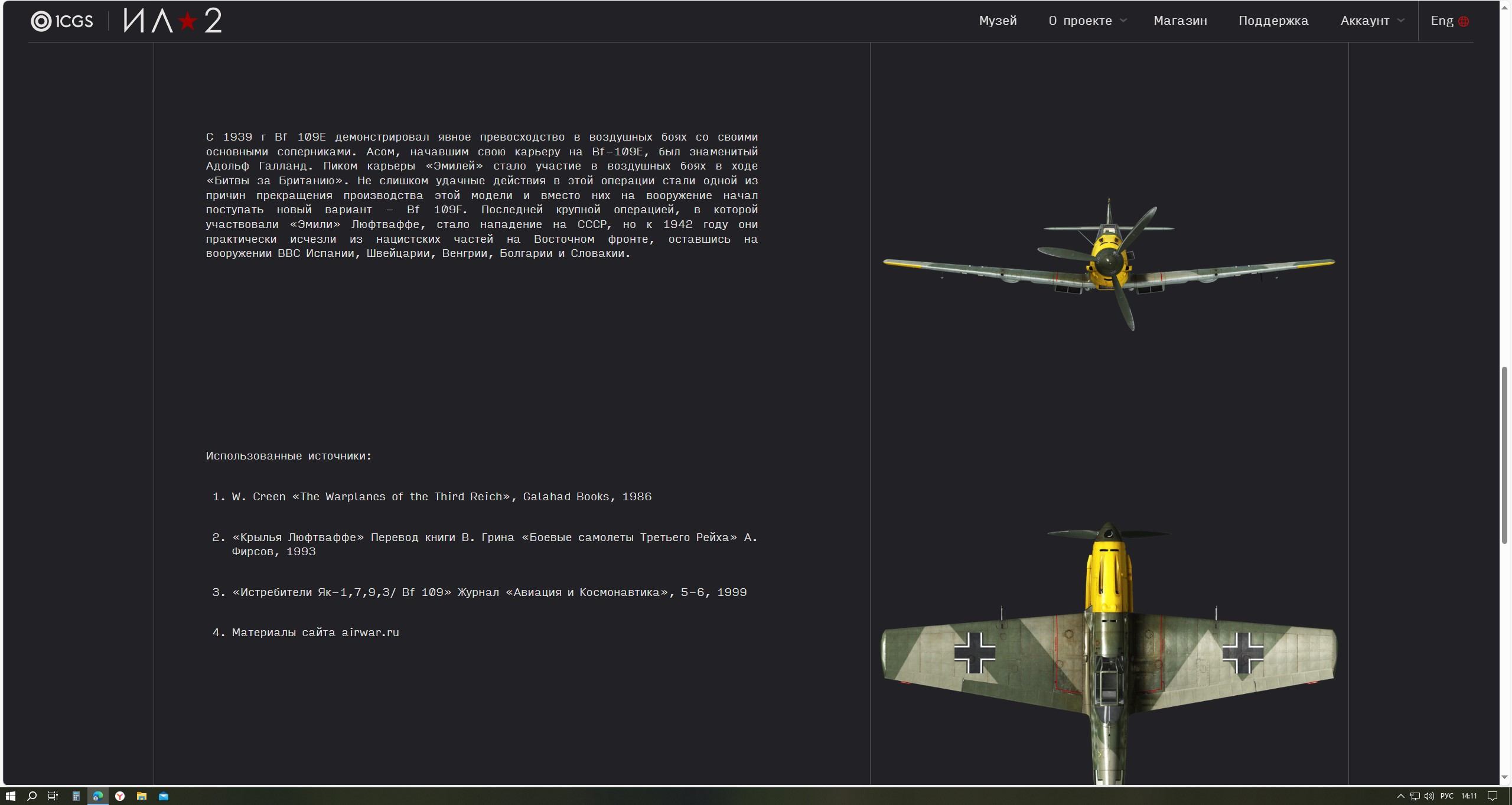This screenshot has width=1512, height=805.
Task: Show hidden system tray icons
Action: coord(1400,796)
